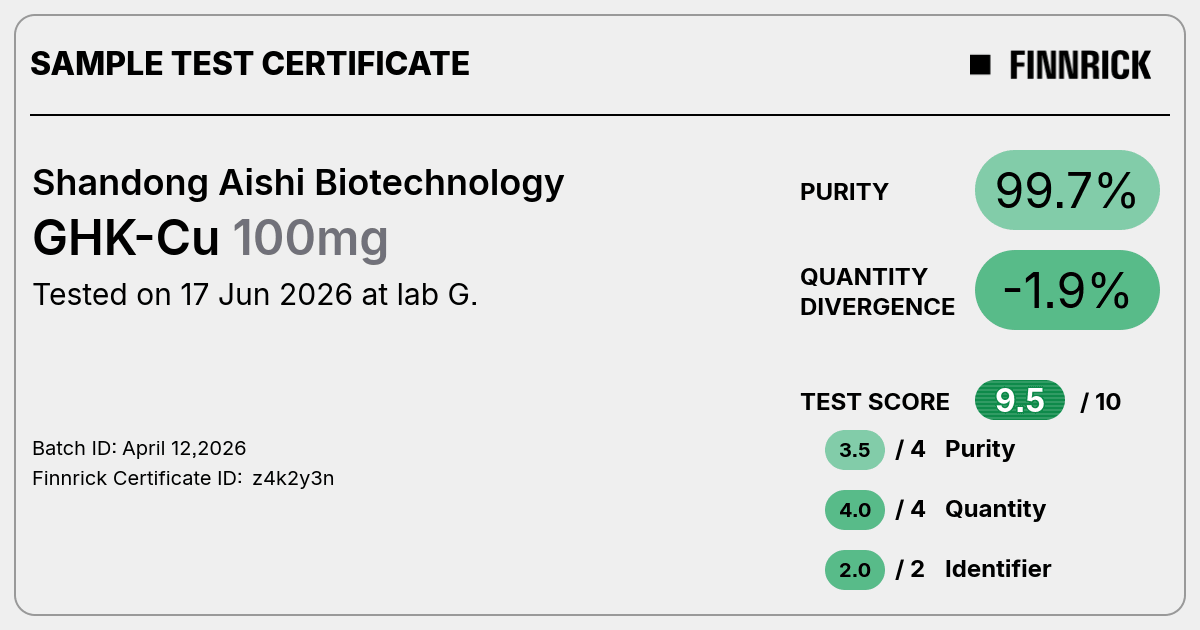Click the QUANTITY DIVERGENCE label
Image resolution: width=1200 pixels, height=630 pixels.
point(877,291)
